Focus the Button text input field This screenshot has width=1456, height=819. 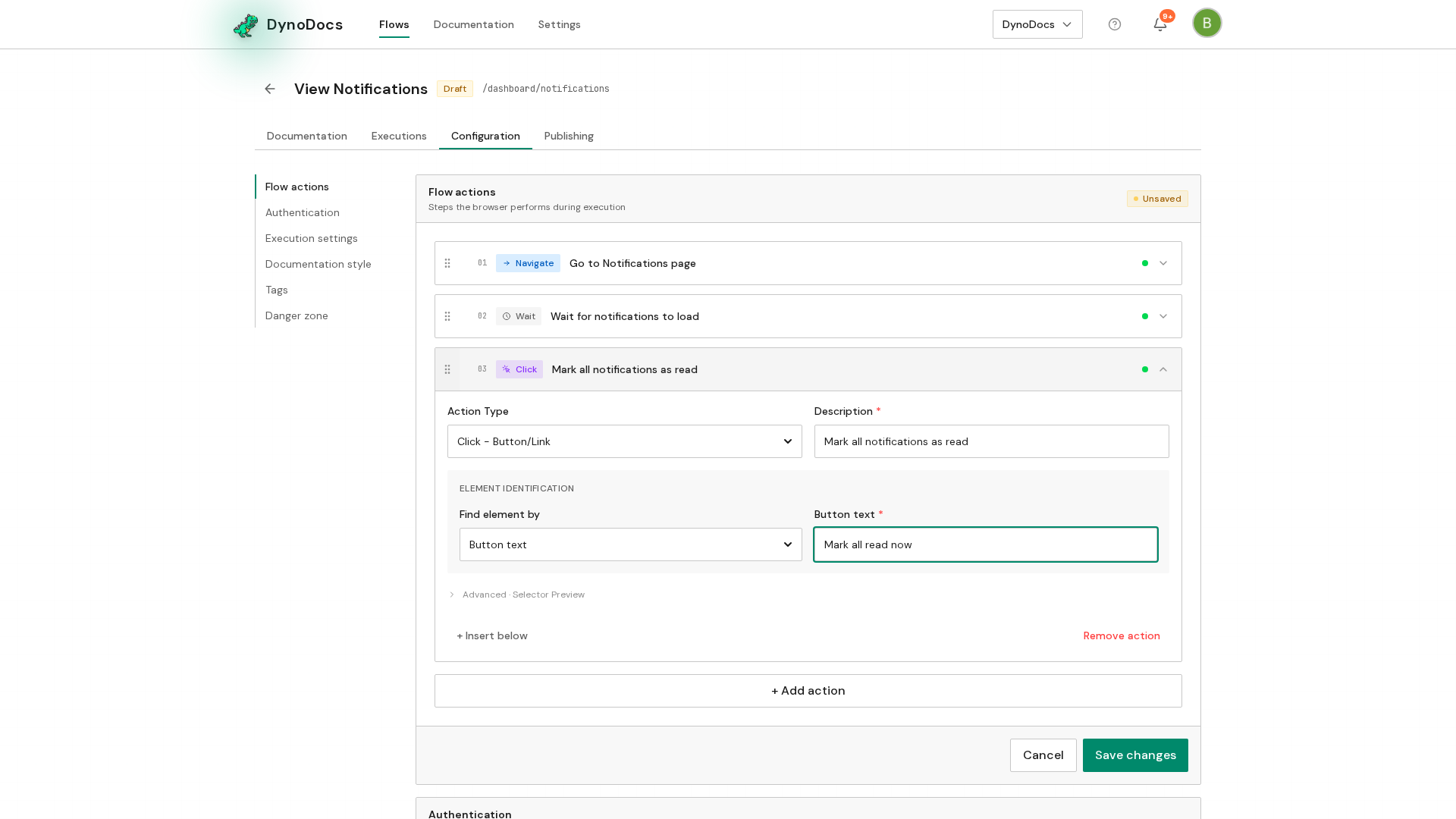tap(986, 544)
